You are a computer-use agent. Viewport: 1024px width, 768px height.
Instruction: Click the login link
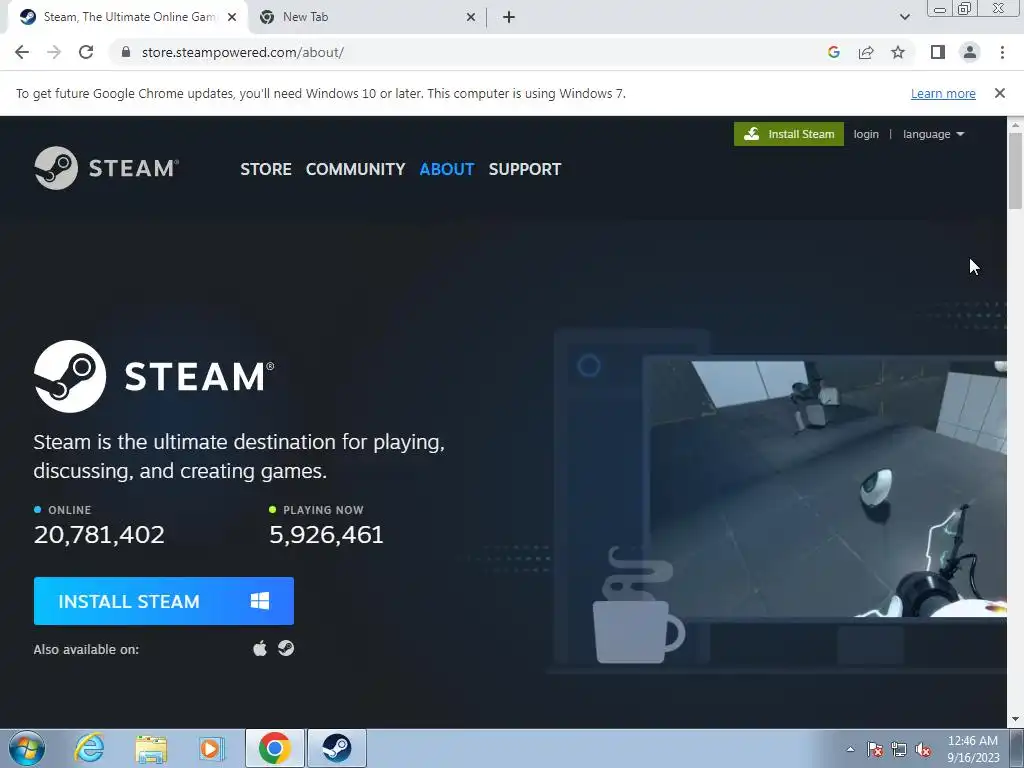pos(866,134)
